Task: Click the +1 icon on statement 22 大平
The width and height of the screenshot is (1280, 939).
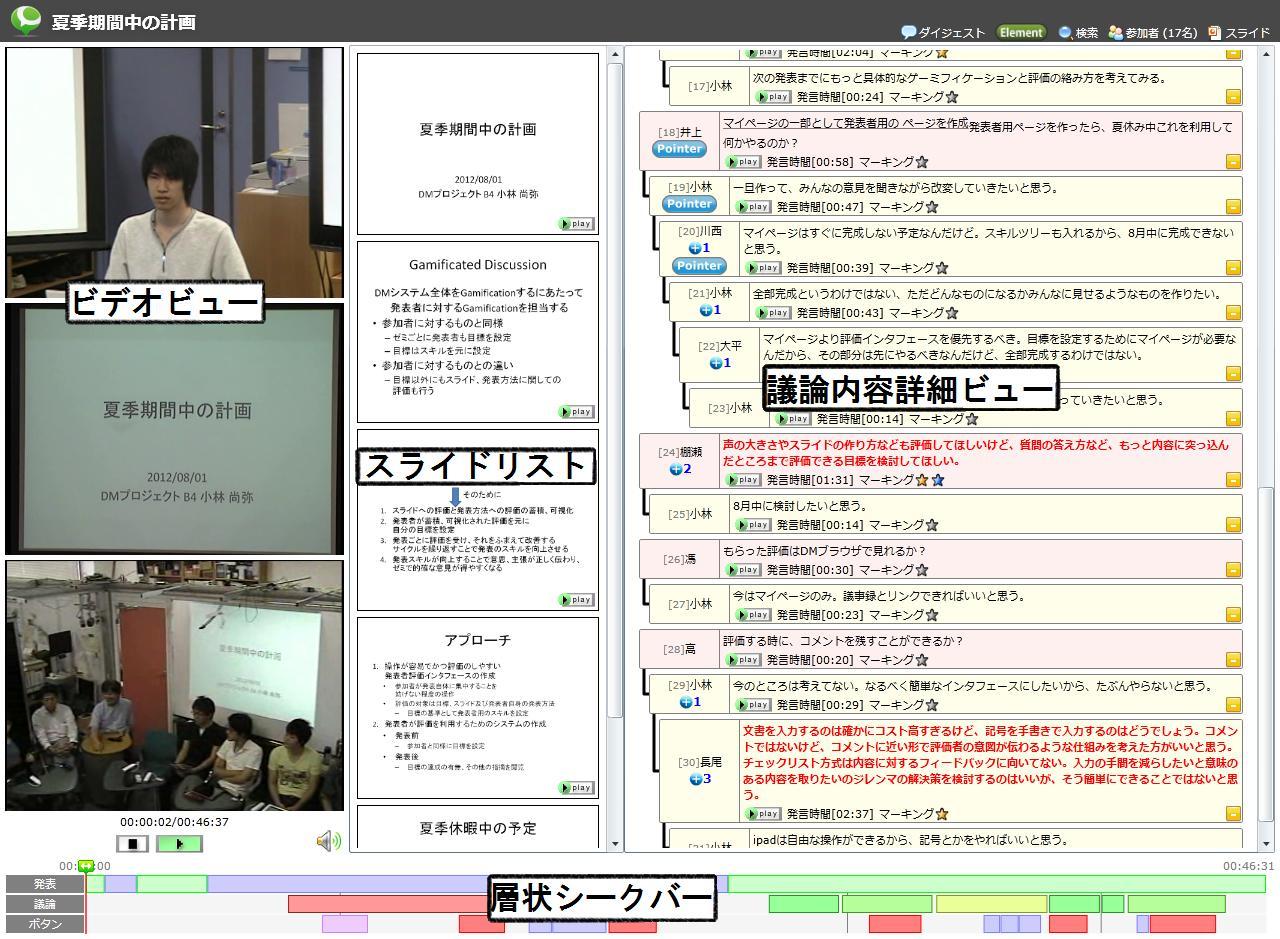Action: click(x=720, y=363)
